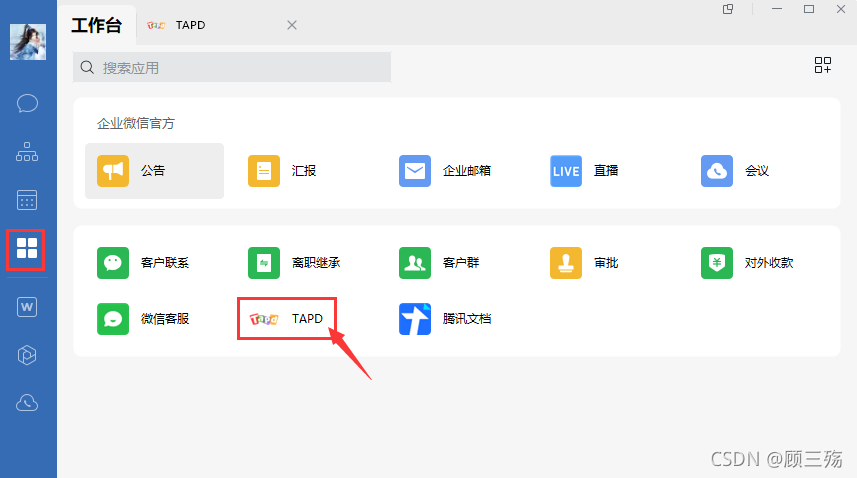Open the Contacts organization chart icon
Screen dimensions: 857x478
point(27,152)
